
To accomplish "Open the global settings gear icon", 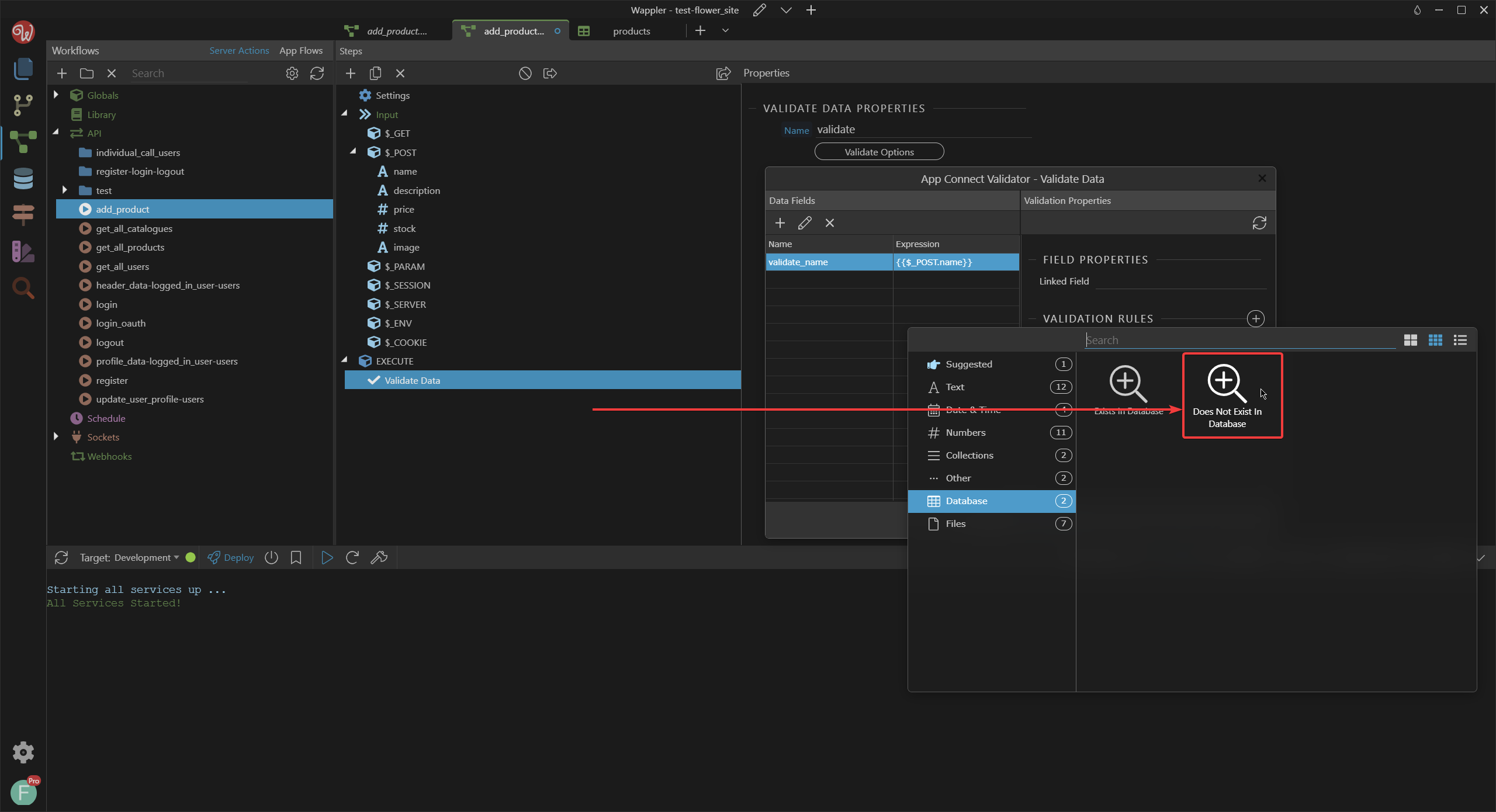I will tap(23, 752).
